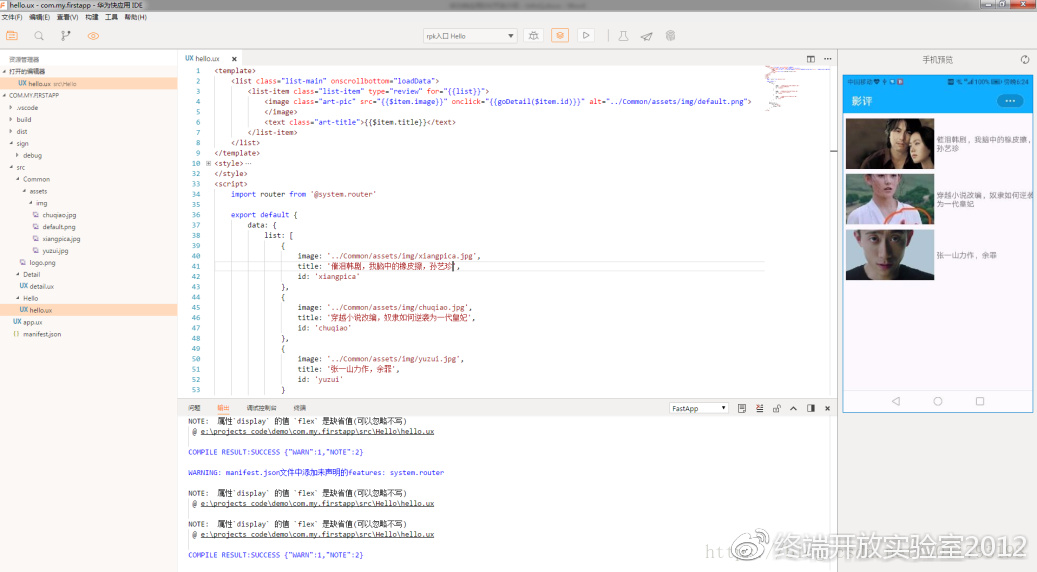The height and width of the screenshot is (572, 1037).
Task: Click the run play button icon
Action: click(x=586, y=36)
